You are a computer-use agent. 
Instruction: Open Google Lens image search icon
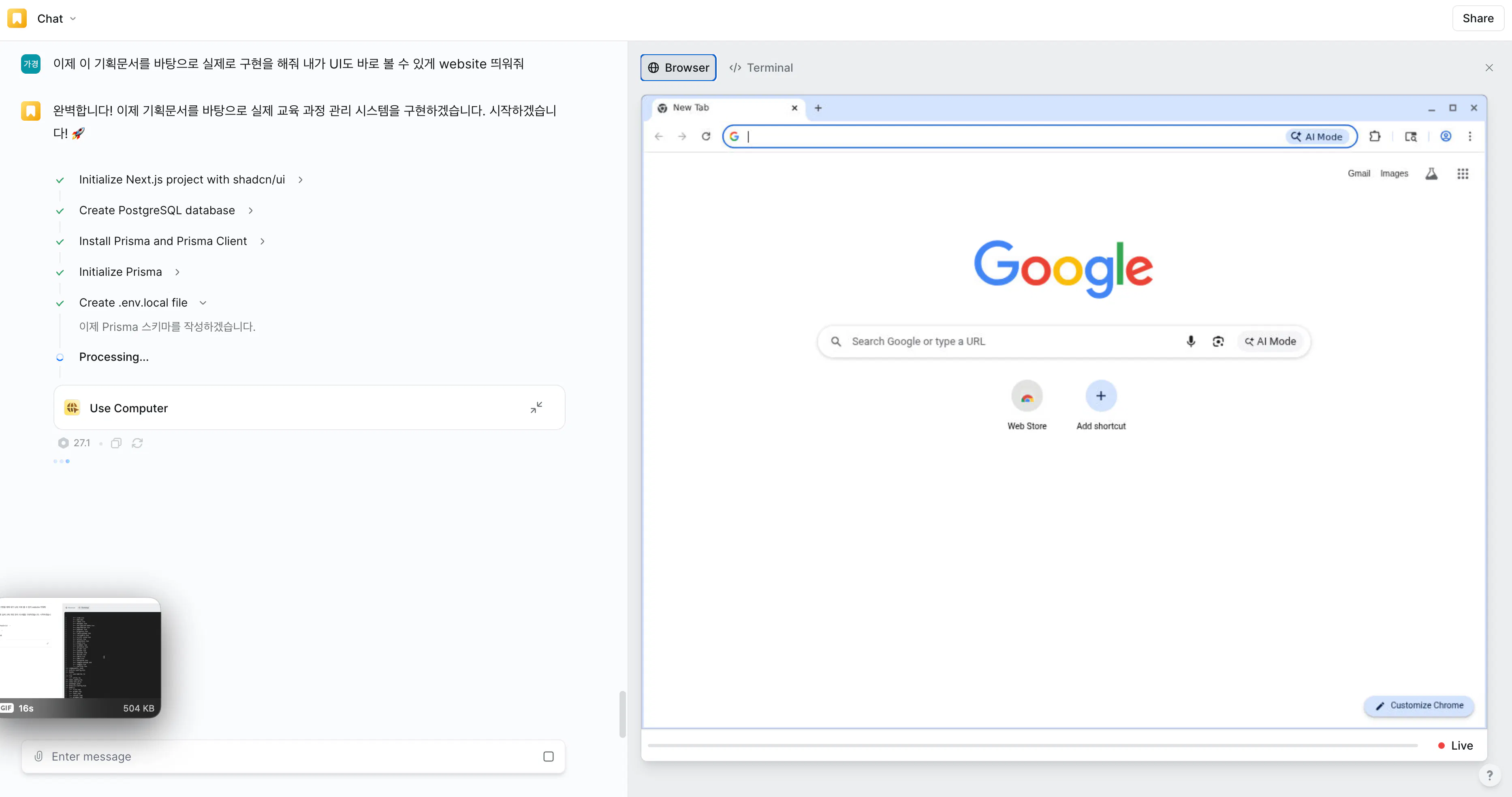click(x=1218, y=341)
